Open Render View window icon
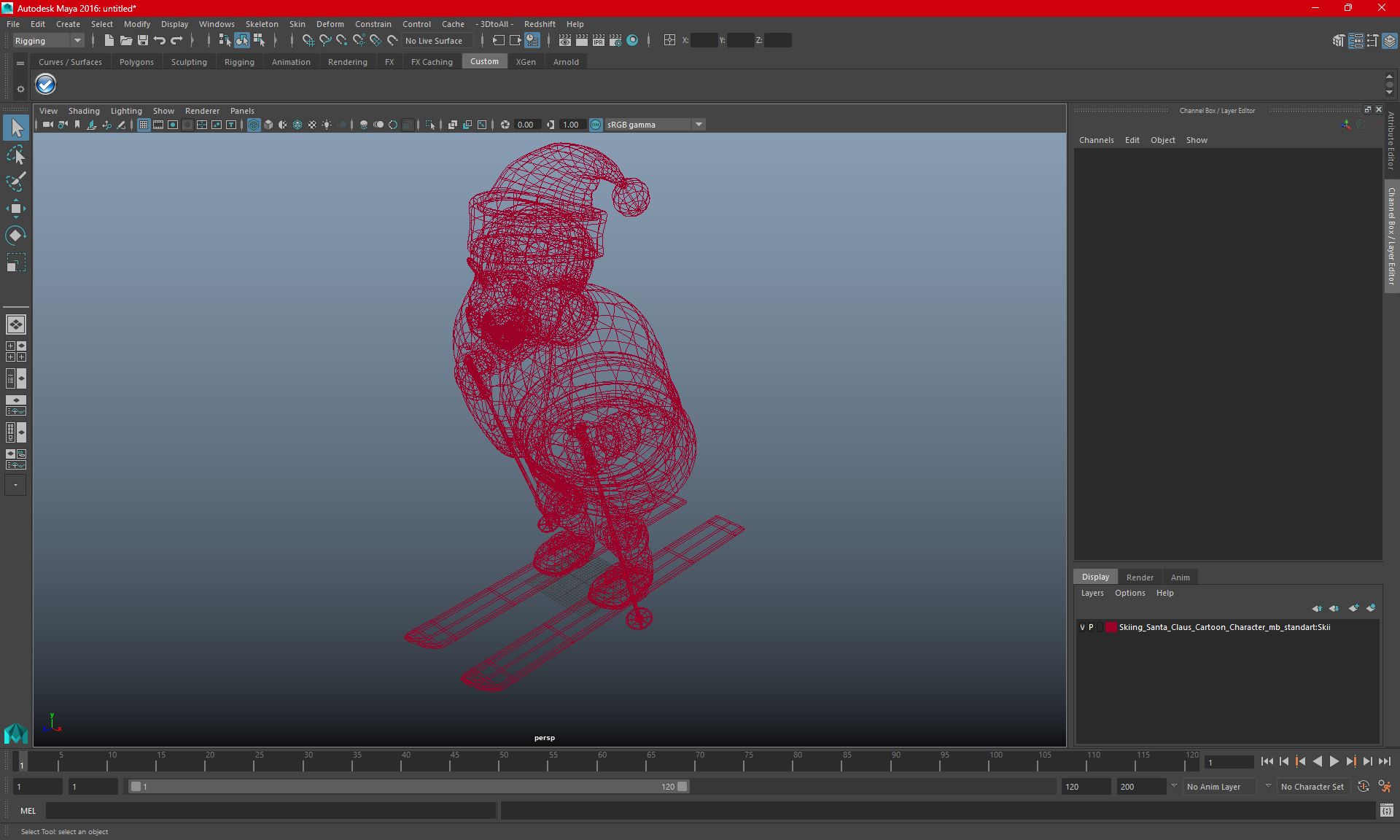This screenshot has height=840, width=1400. (x=564, y=41)
